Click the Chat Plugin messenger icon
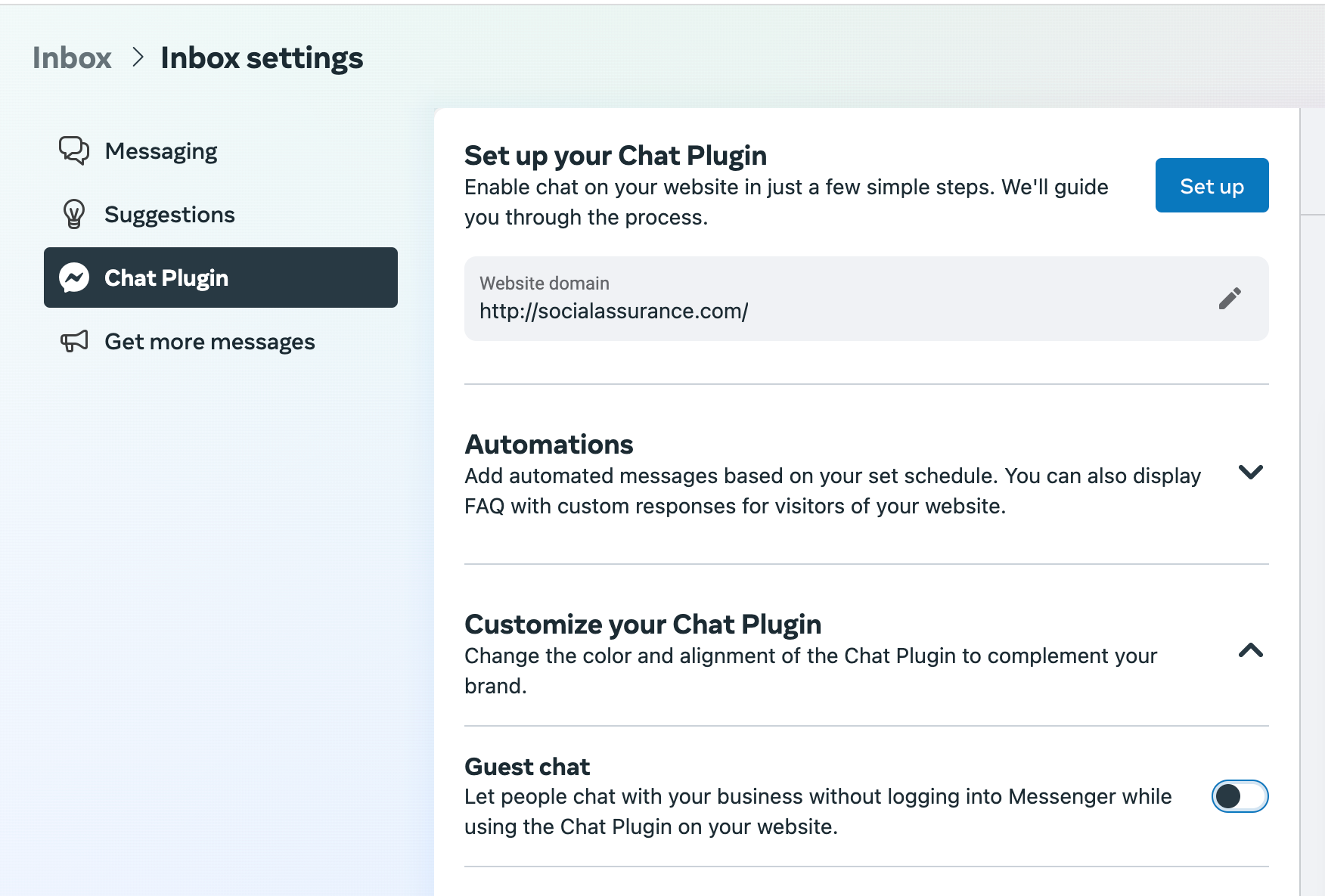 [74, 277]
